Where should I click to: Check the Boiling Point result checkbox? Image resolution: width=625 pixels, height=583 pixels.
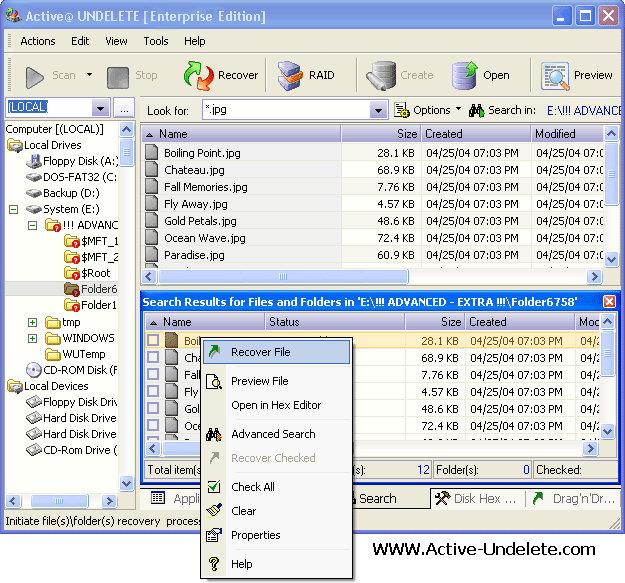(153, 341)
